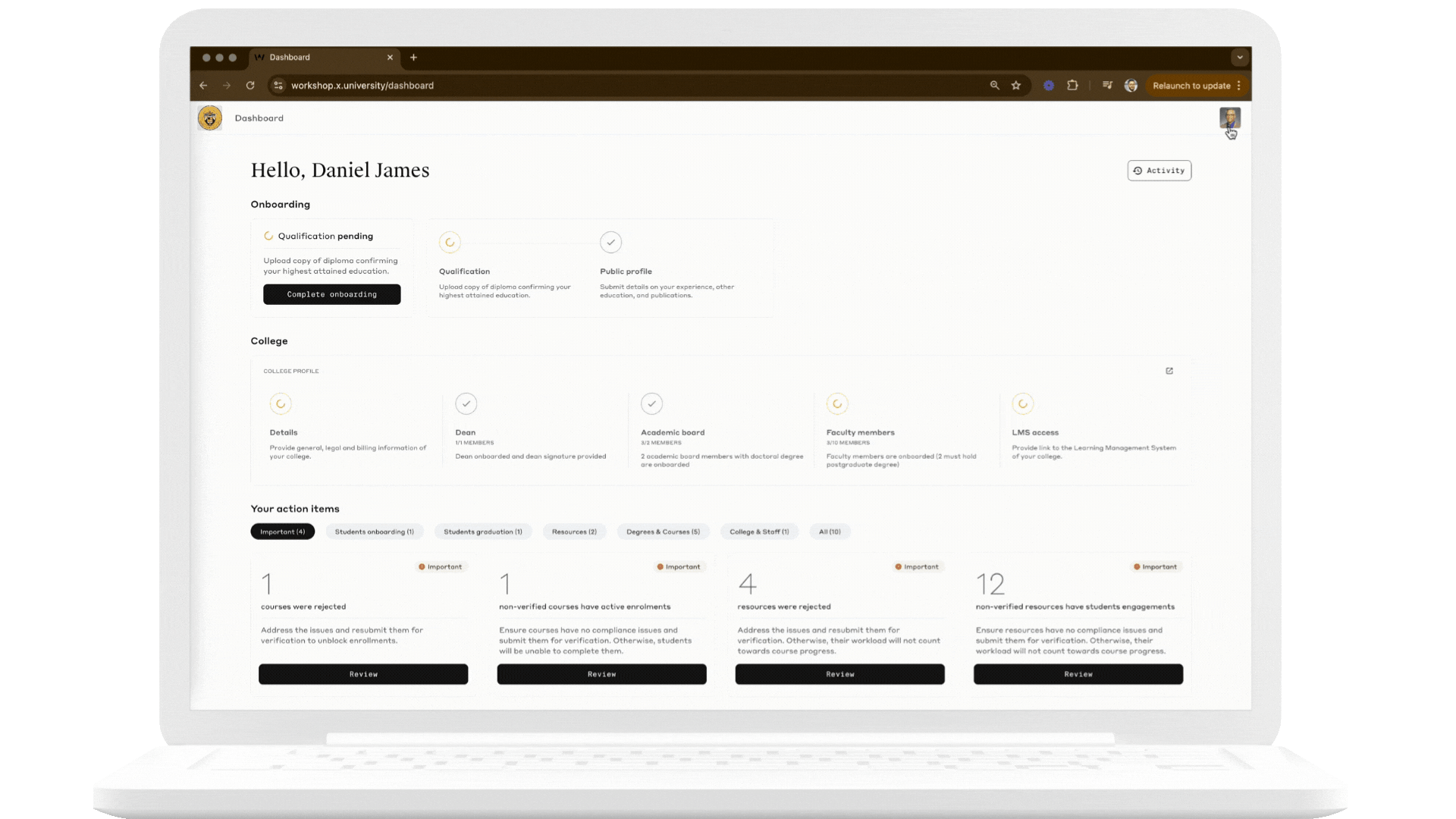The width and height of the screenshot is (1456, 819).
Task: Open the college profile external link icon
Action: click(1169, 371)
